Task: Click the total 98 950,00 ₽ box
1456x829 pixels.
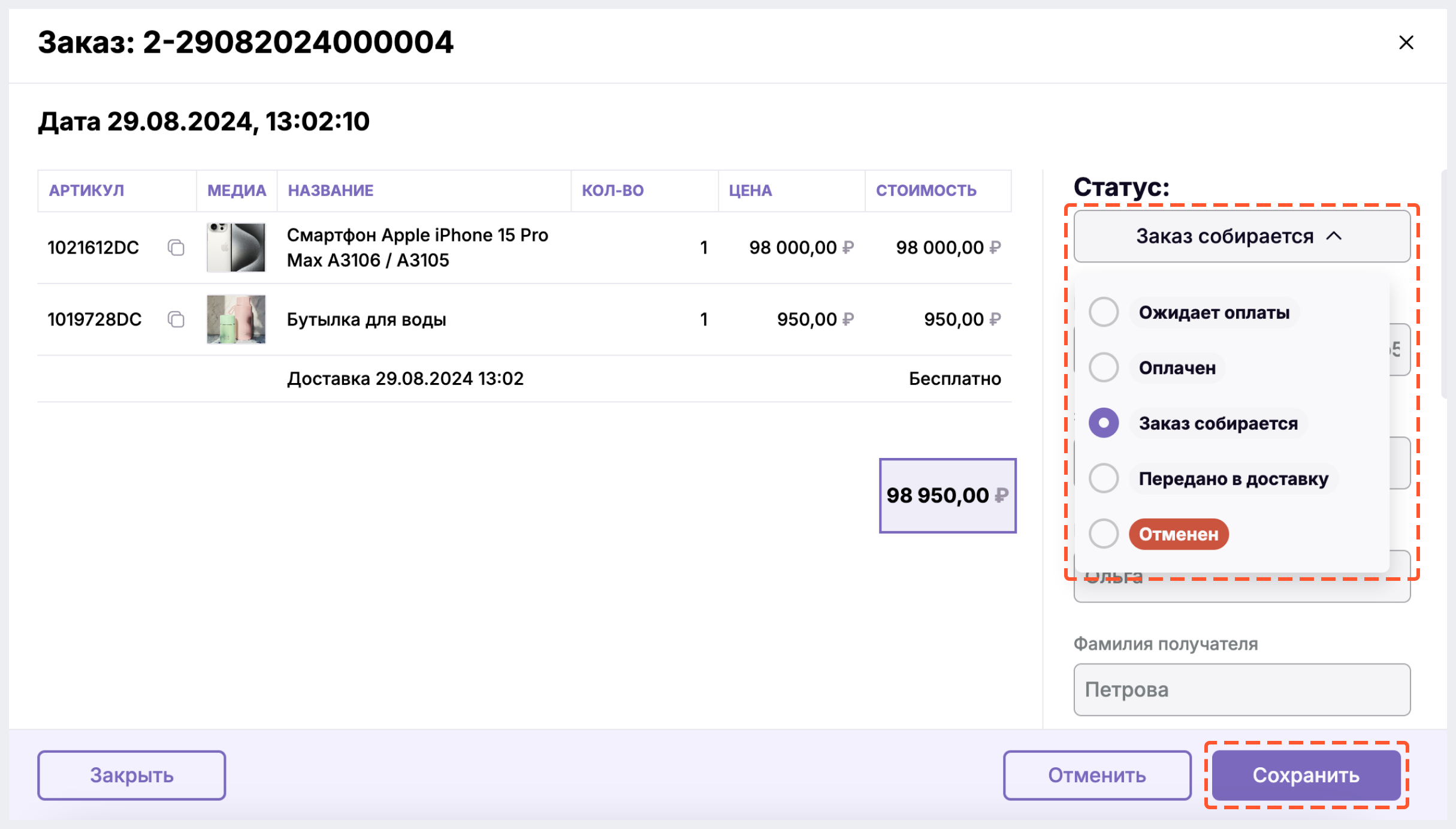Action: pos(947,495)
